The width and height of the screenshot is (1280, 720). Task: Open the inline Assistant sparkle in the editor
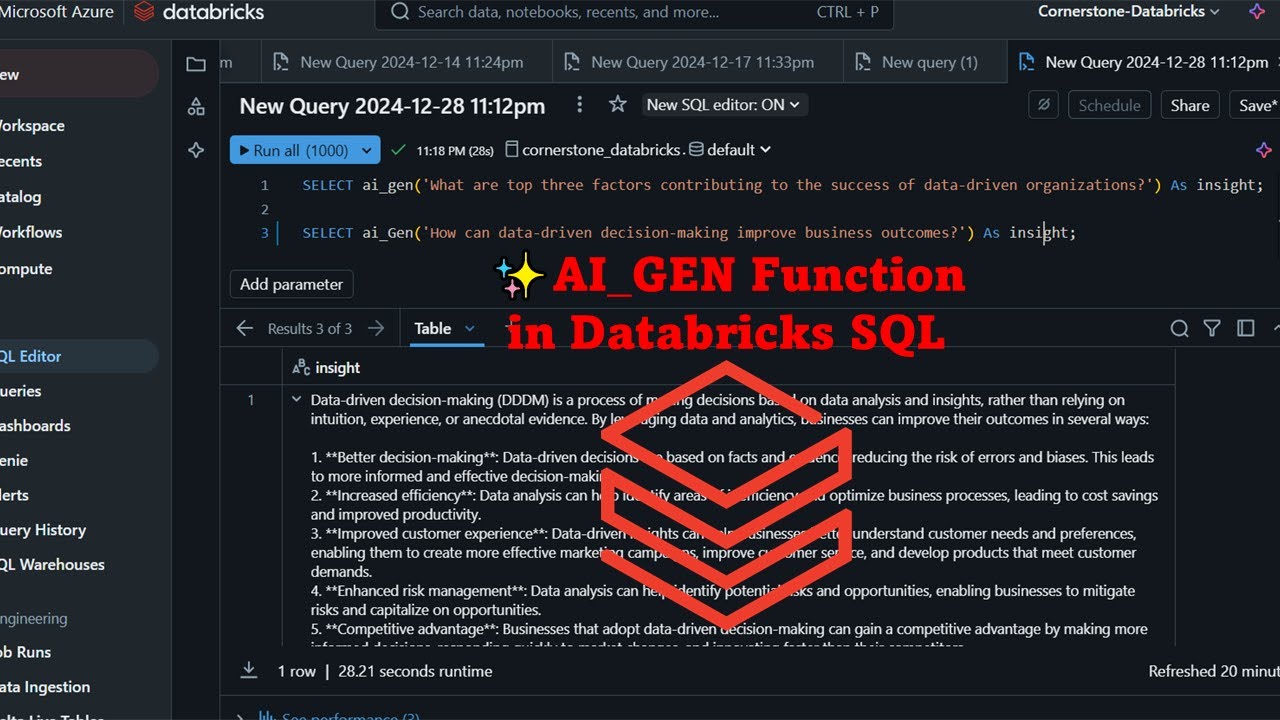pos(1264,150)
